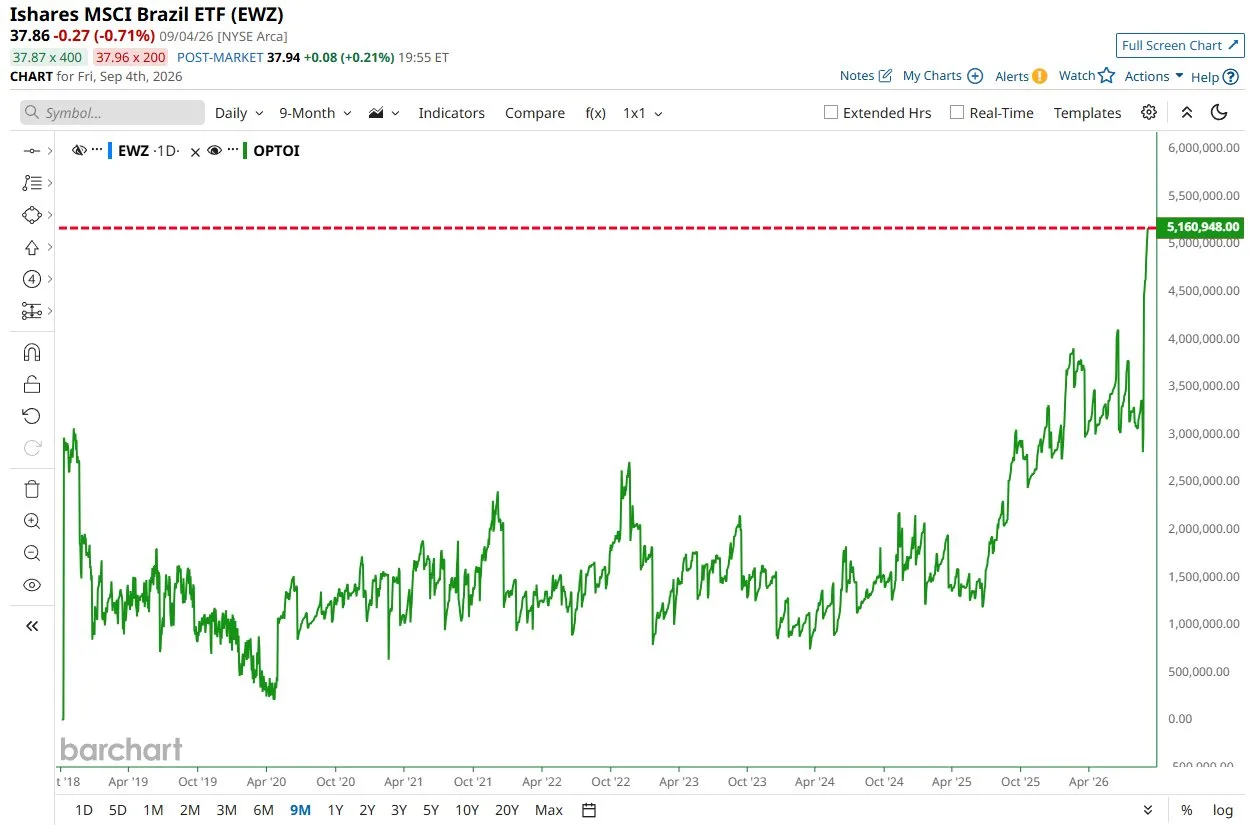Zoom out of the chart

pos(31,553)
